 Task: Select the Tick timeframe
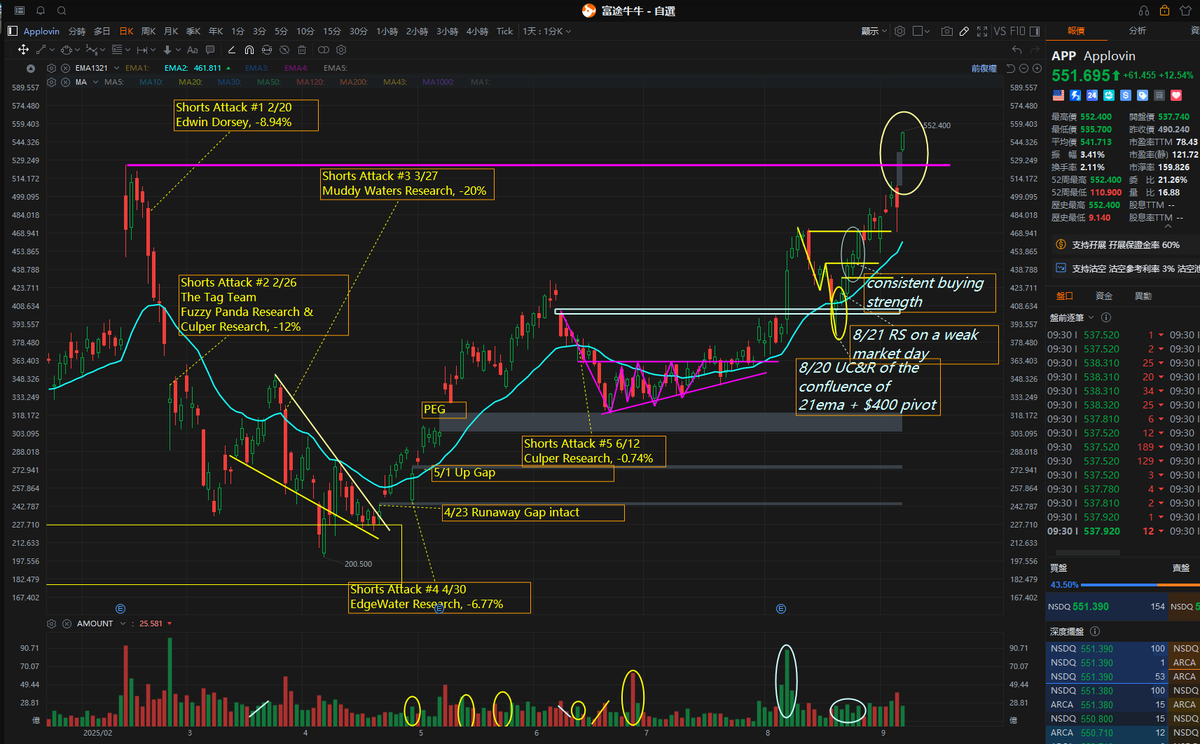[505, 31]
